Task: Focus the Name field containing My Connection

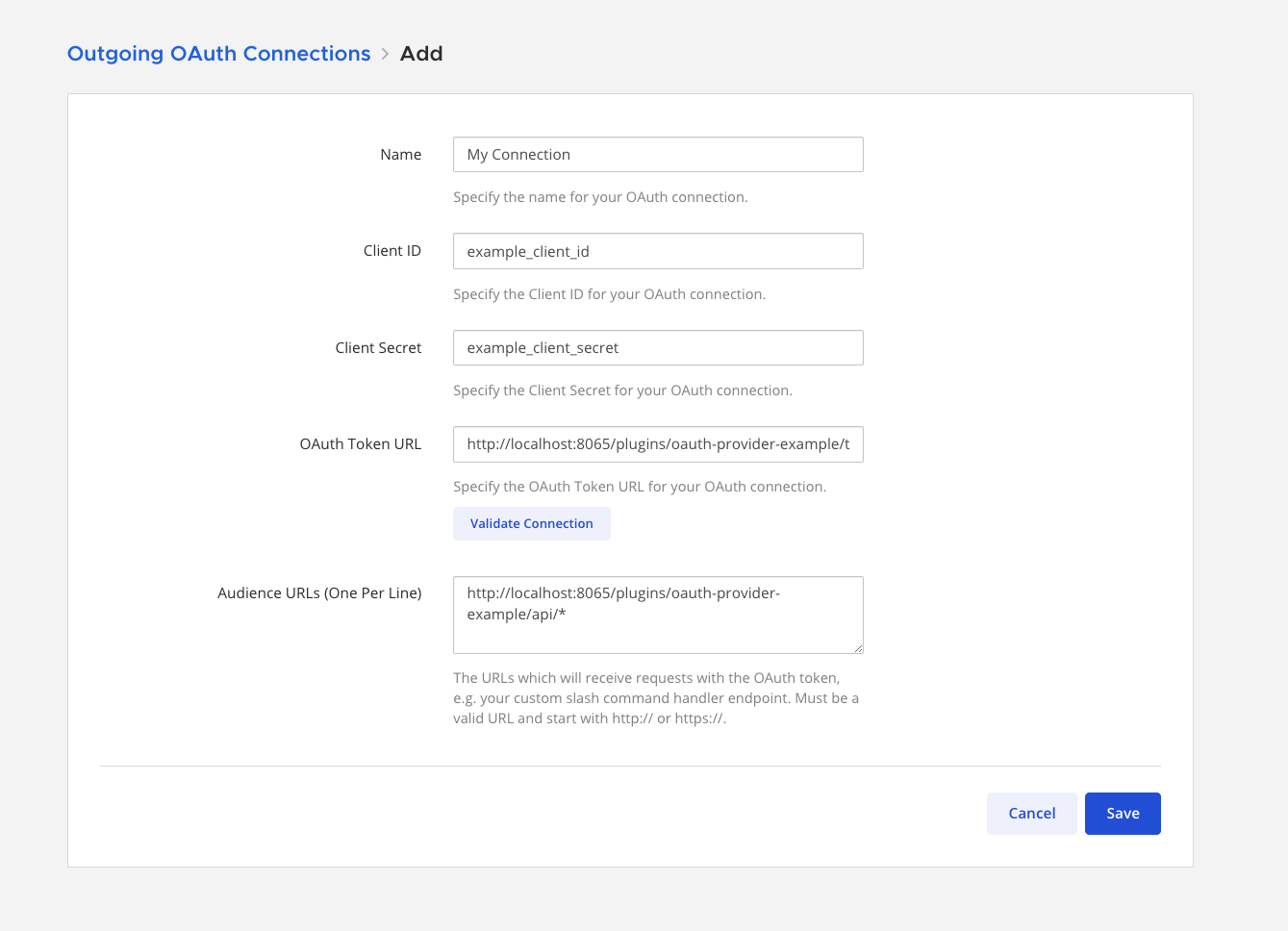Action: coord(658,155)
